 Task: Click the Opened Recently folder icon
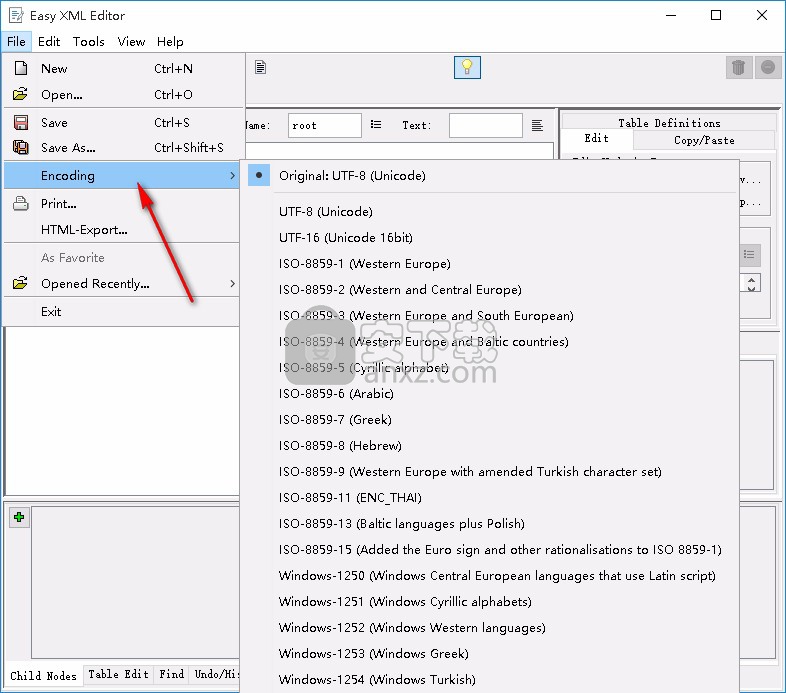click(20, 283)
